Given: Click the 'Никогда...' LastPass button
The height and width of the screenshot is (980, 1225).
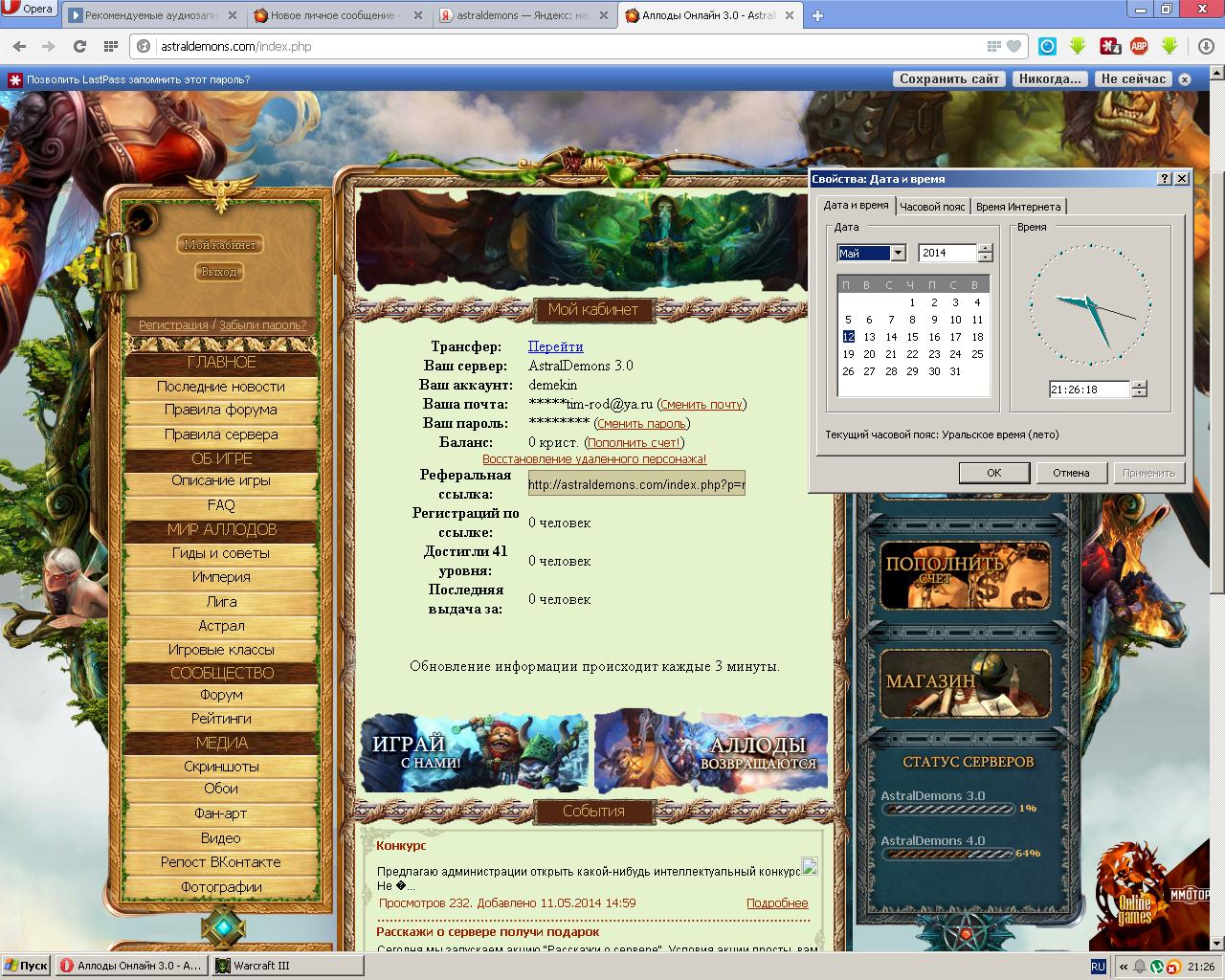Looking at the screenshot, I should (x=1050, y=79).
